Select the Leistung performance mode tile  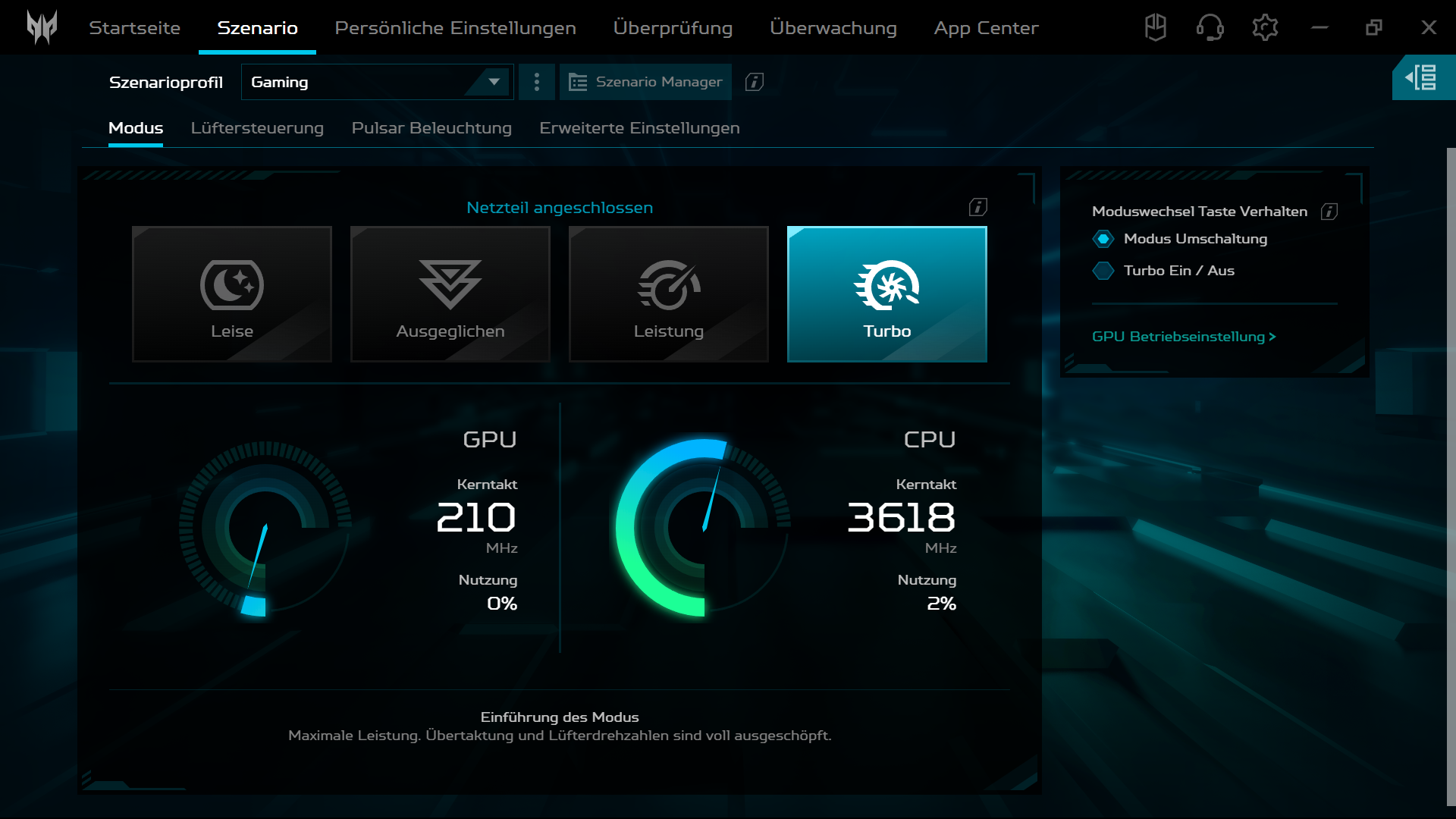click(669, 294)
